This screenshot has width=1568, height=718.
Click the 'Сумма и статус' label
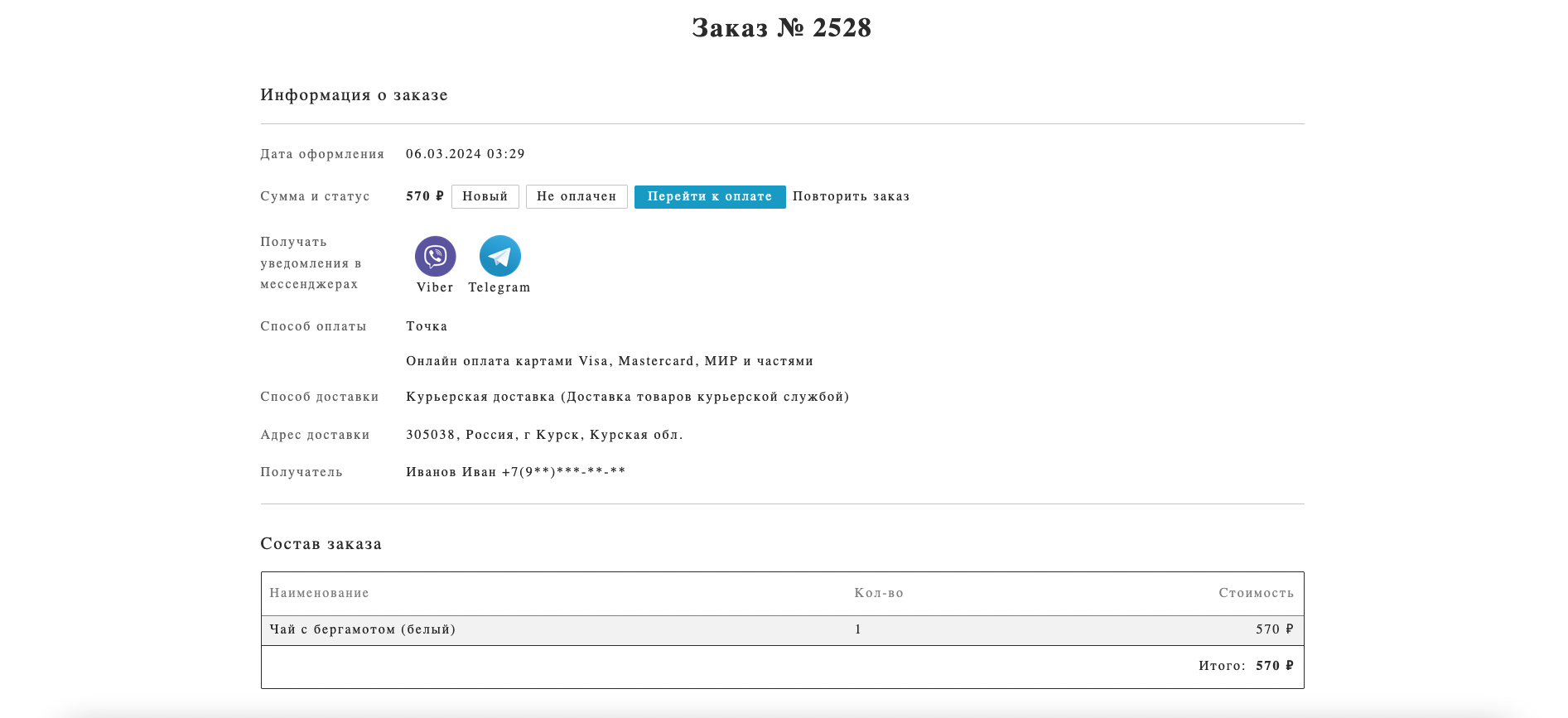click(315, 196)
